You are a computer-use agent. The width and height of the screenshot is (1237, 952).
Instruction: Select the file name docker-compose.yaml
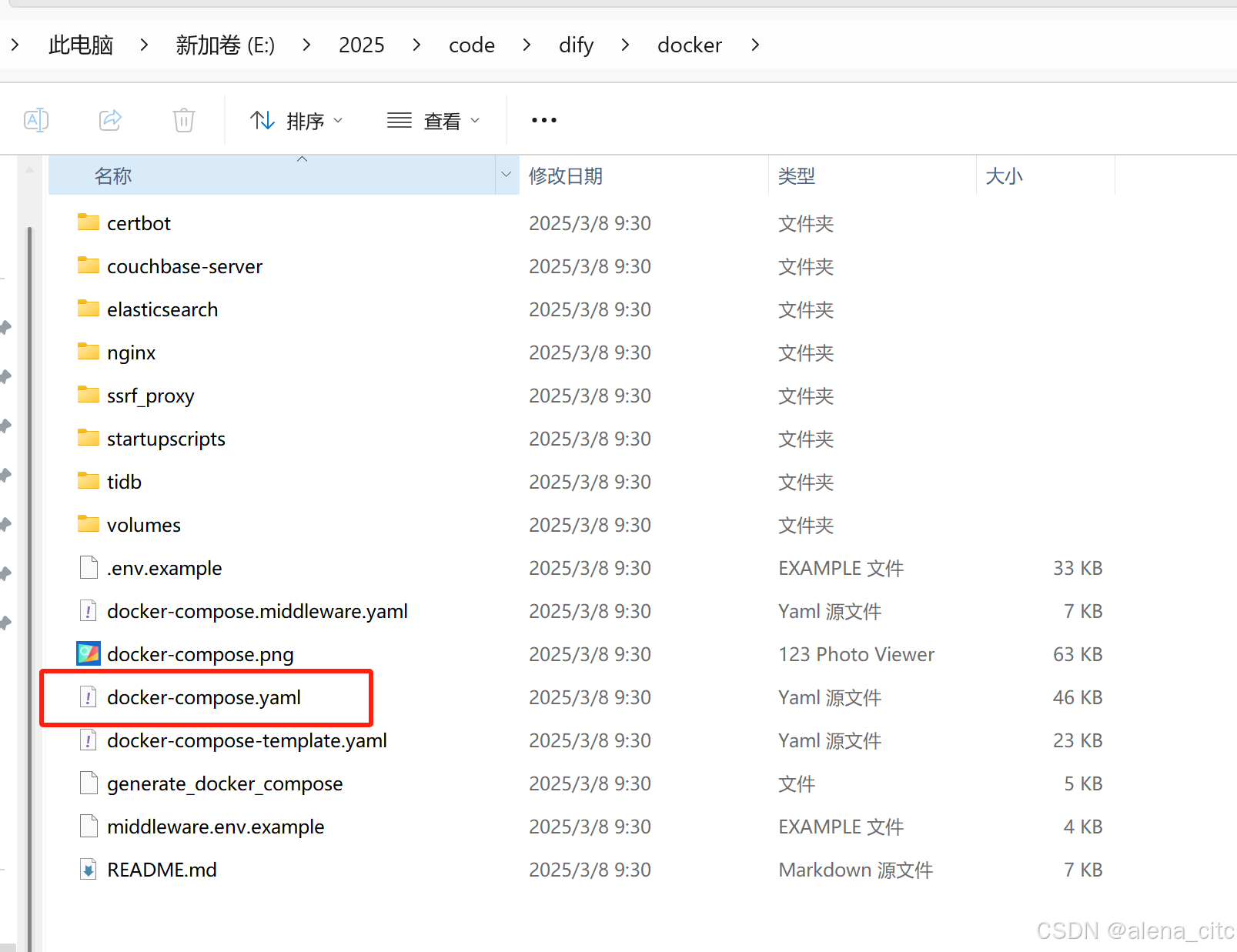(x=204, y=697)
